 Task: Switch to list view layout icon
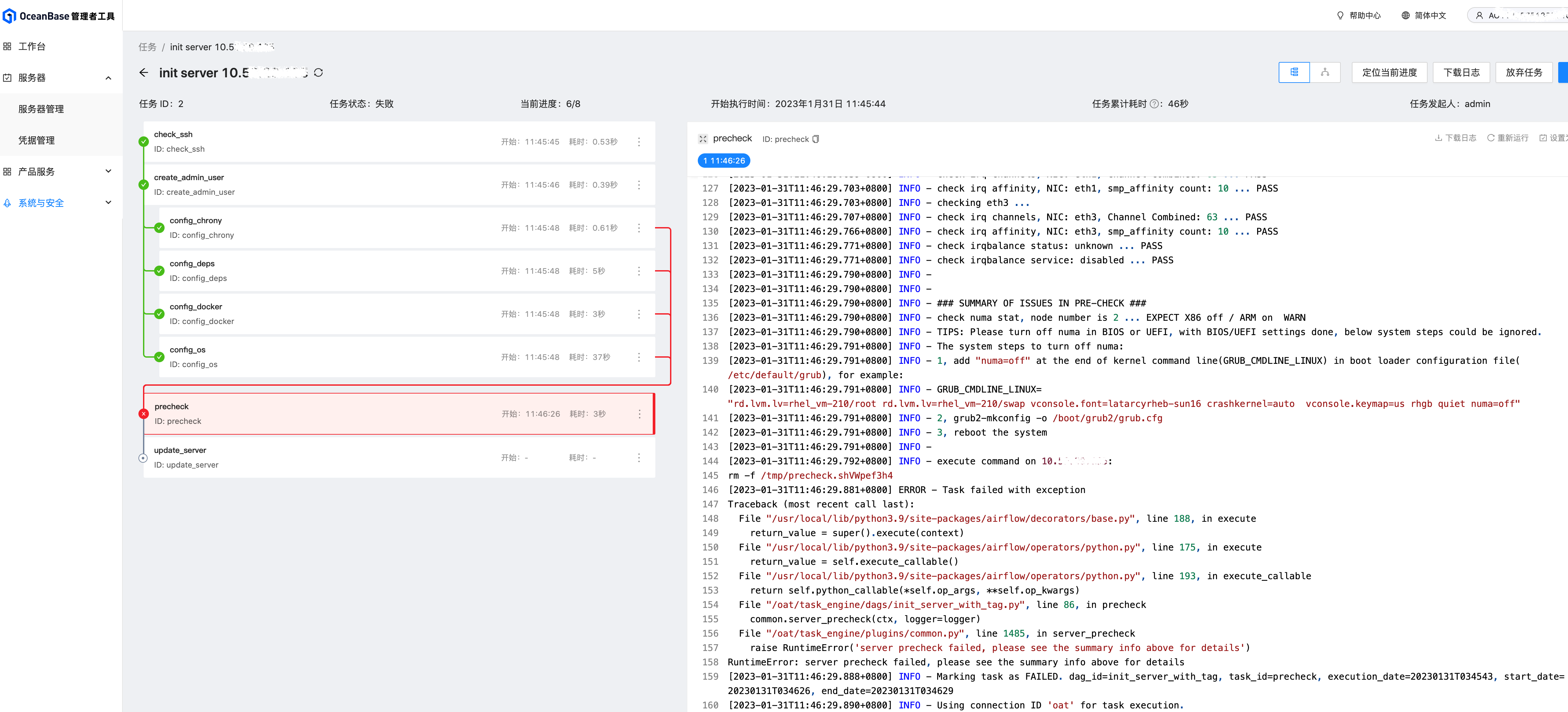[x=1293, y=72]
